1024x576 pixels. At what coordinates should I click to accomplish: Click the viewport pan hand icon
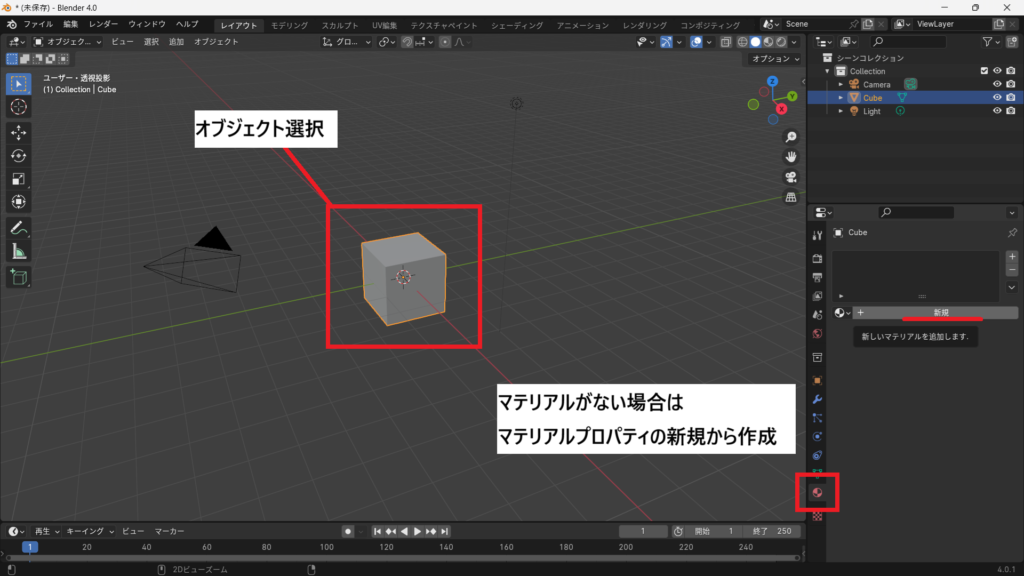click(791, 157)
